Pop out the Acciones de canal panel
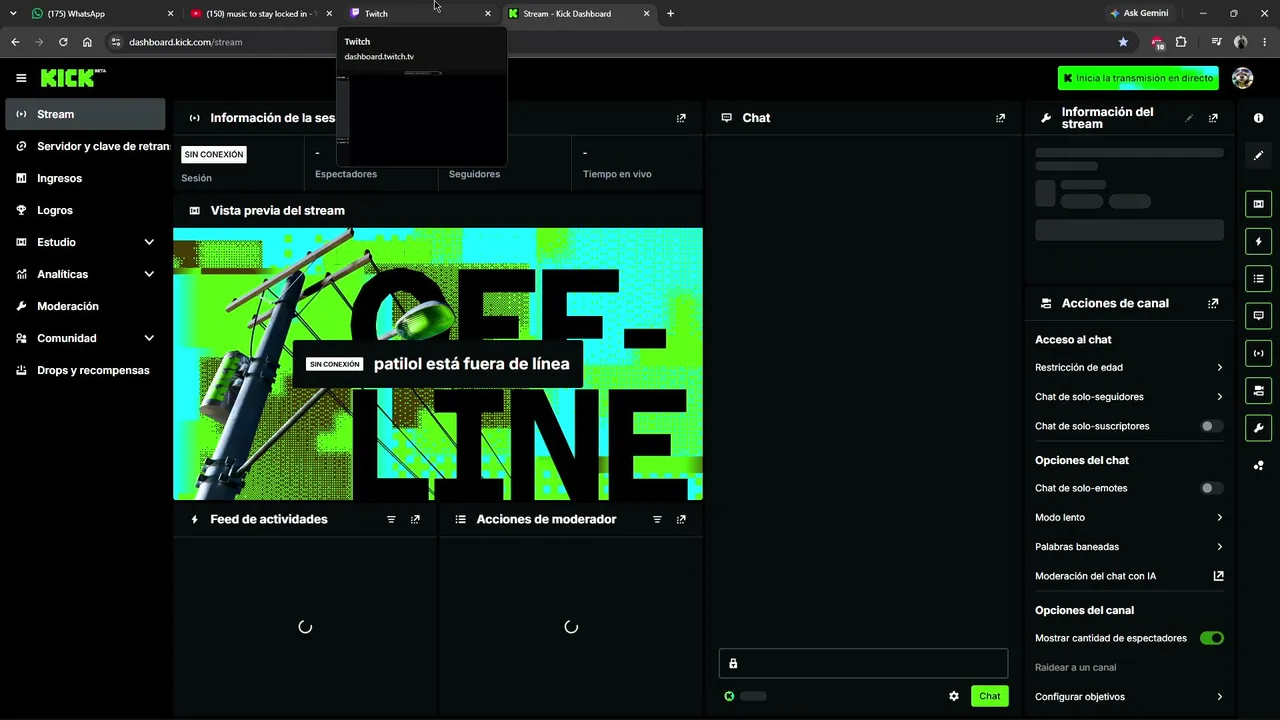Viewport: 1280px width, 720px height. 1213,303
